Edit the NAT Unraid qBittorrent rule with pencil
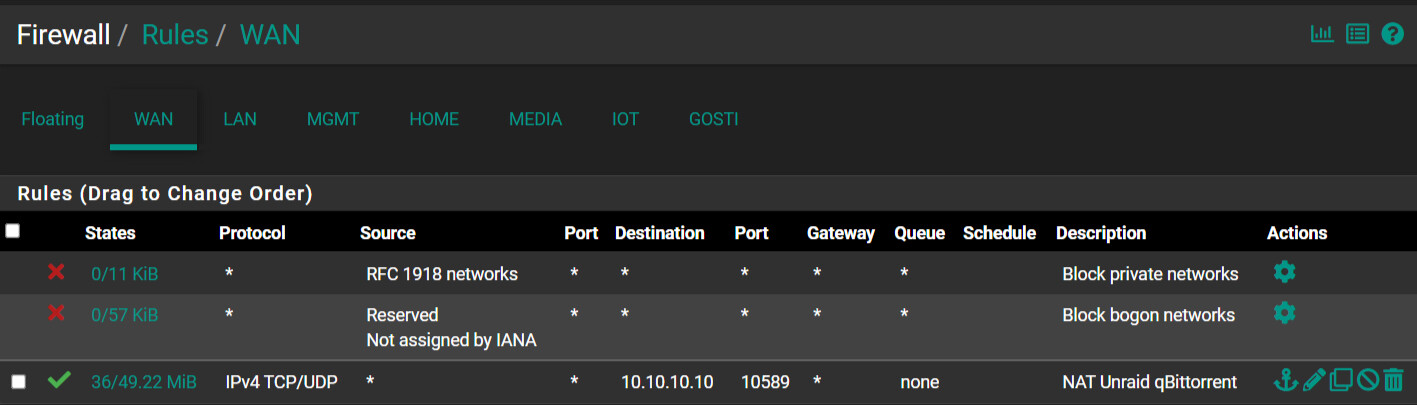Screen dimensions: 1417x405 point(1314,380)
